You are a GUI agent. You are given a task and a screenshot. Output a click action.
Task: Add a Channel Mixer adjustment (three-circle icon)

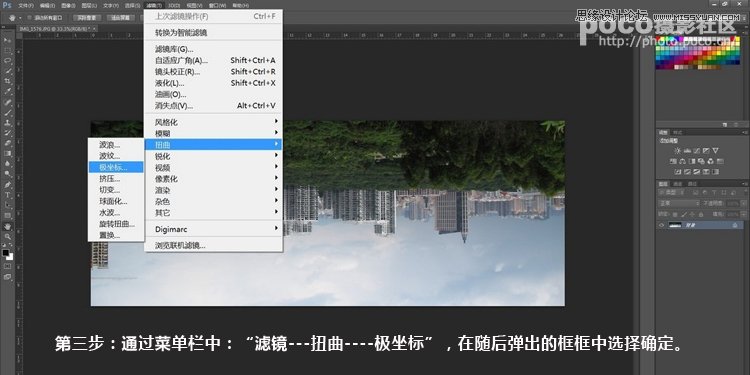[710, 162]
